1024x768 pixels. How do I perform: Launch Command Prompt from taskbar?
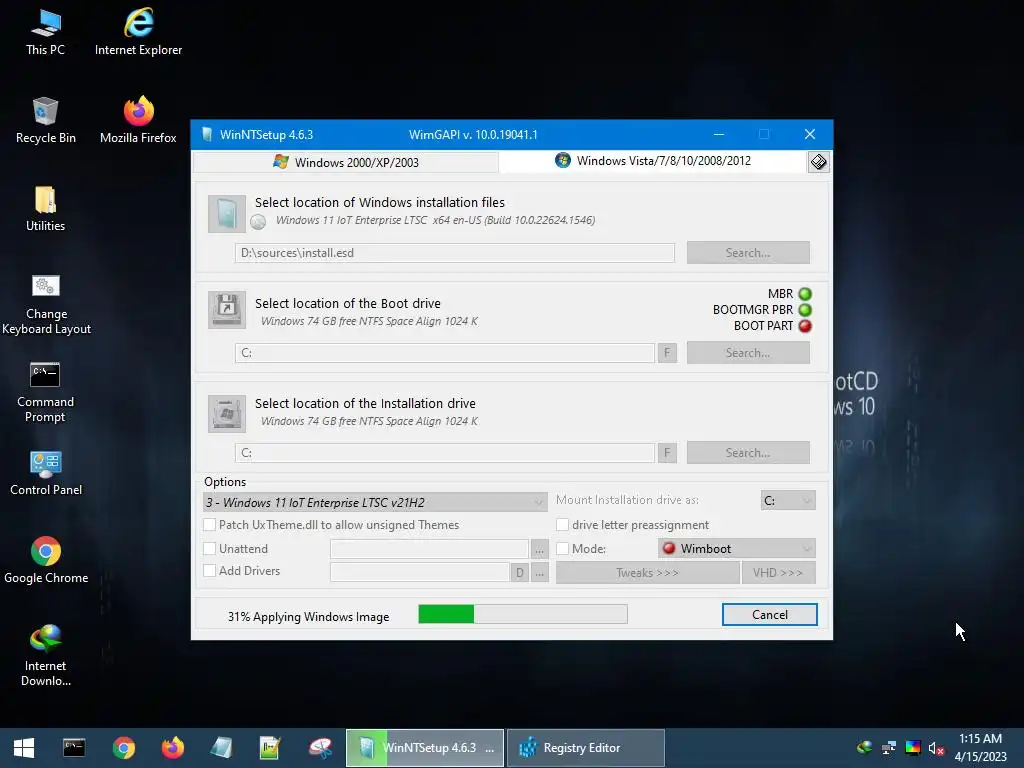click(x=74, y=748)
